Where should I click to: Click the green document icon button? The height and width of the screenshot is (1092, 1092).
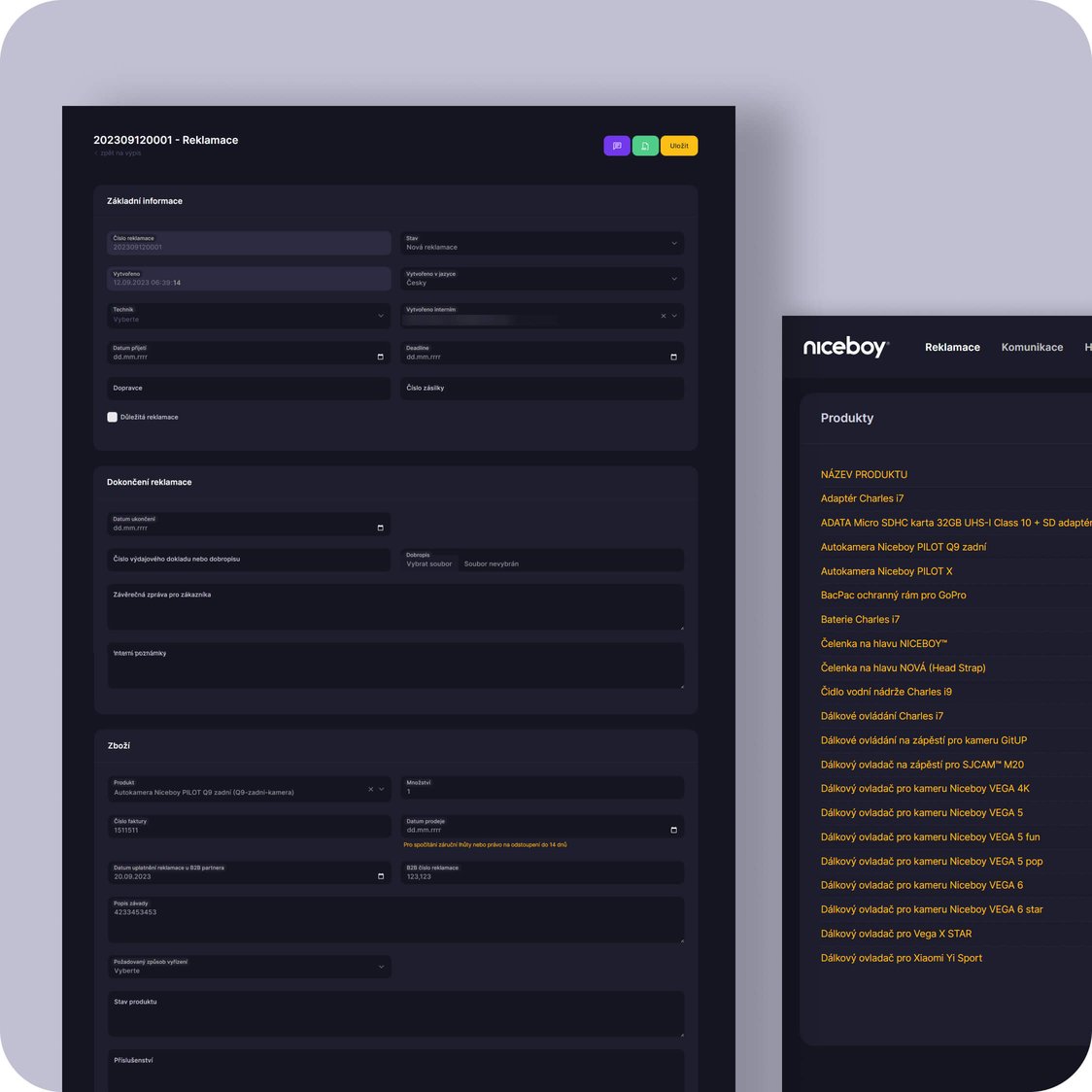point(645,146)
